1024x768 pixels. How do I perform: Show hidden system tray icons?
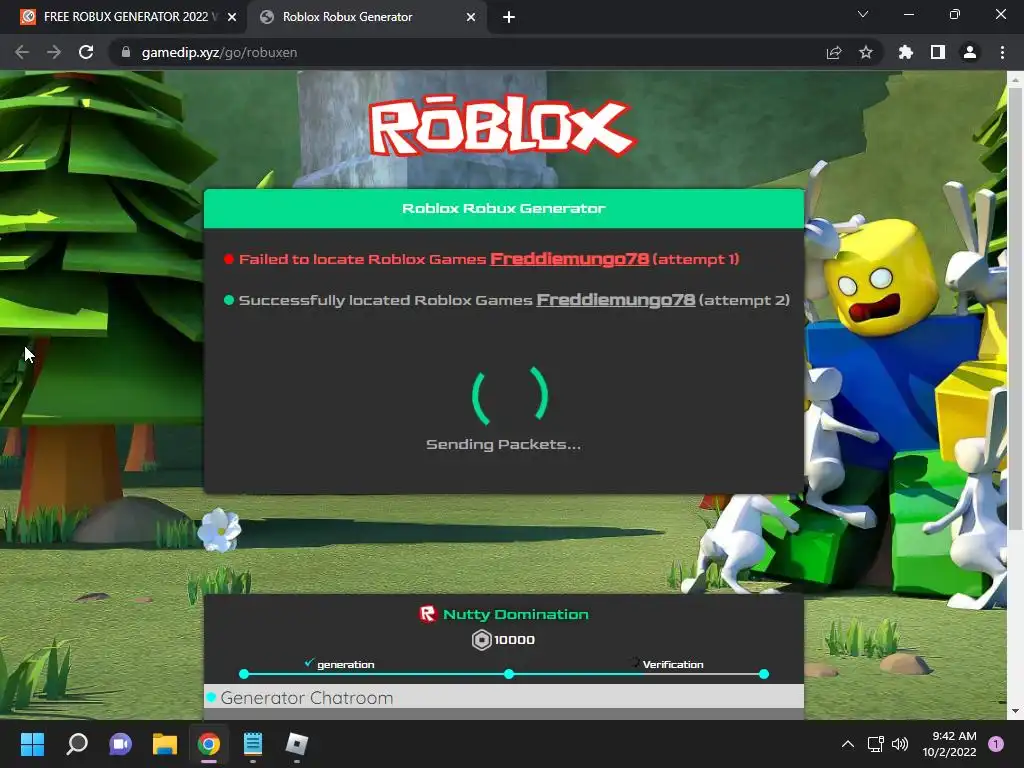848,744
